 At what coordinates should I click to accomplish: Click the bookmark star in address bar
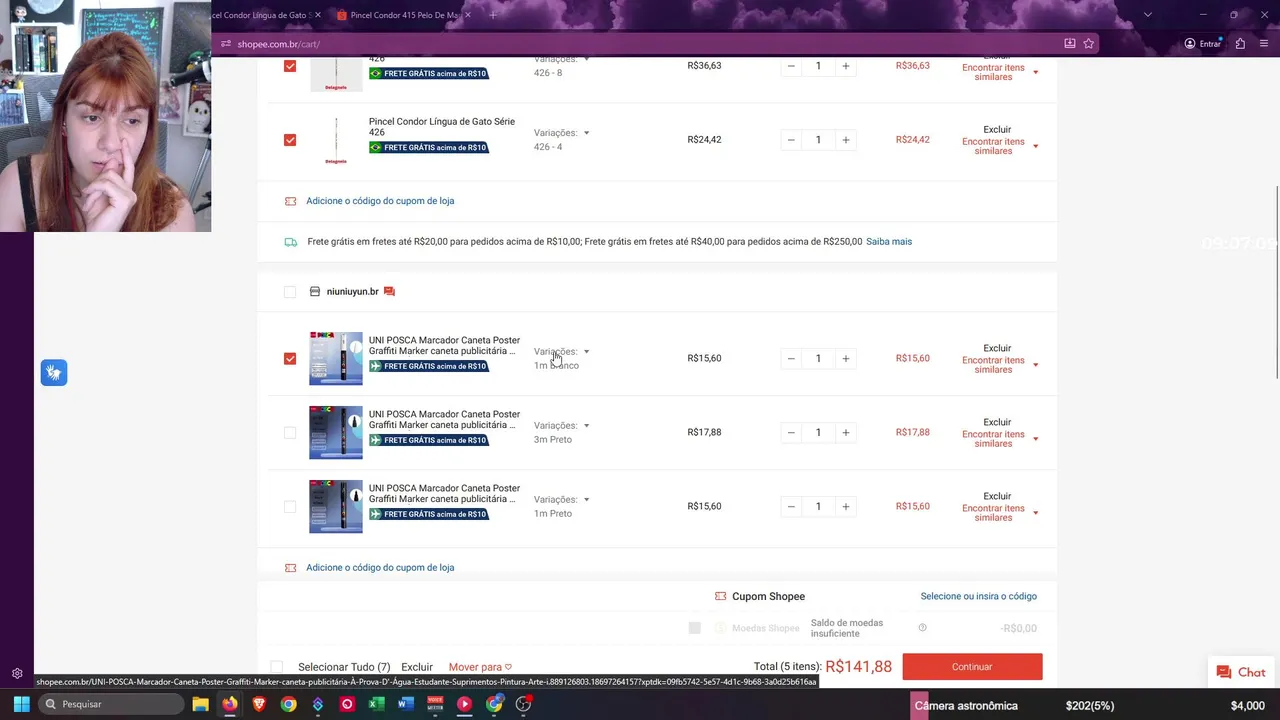(1089, 44)
